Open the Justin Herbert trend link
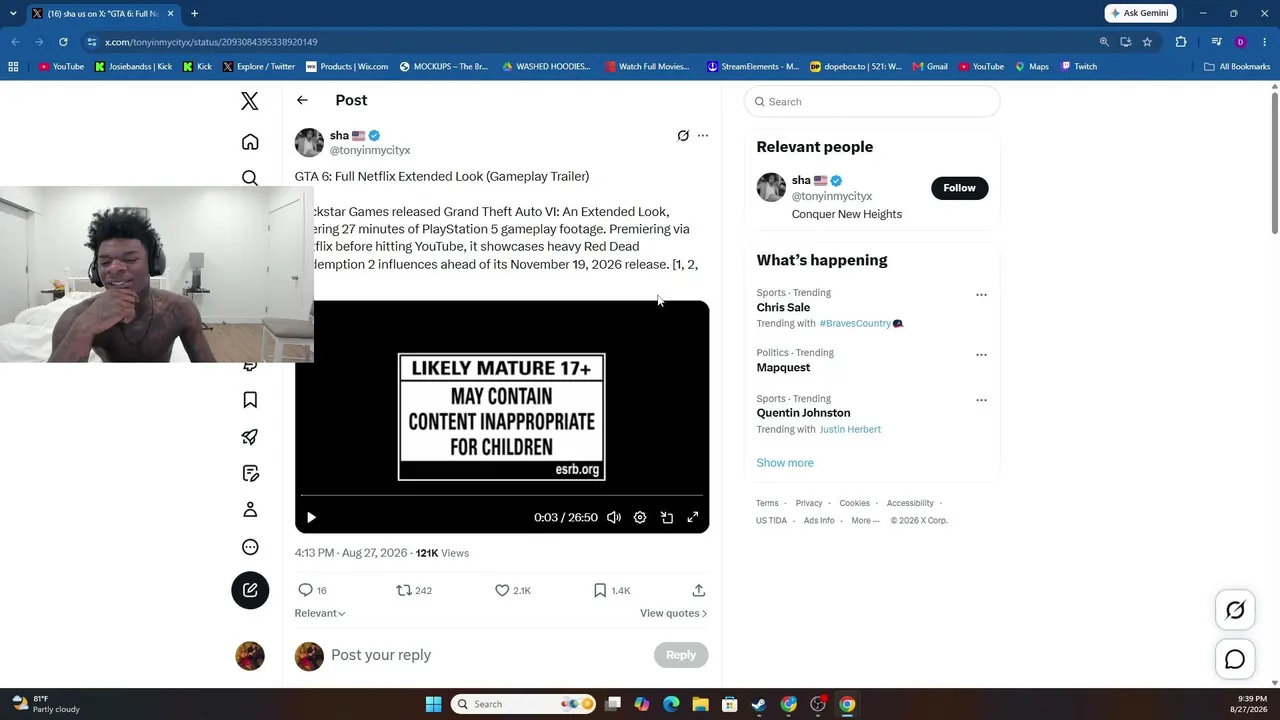 [850, 429]
